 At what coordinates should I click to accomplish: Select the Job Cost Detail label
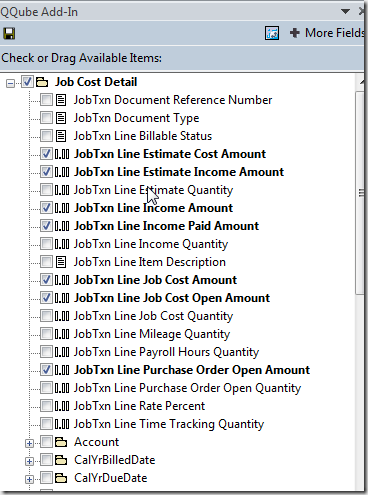96,82
